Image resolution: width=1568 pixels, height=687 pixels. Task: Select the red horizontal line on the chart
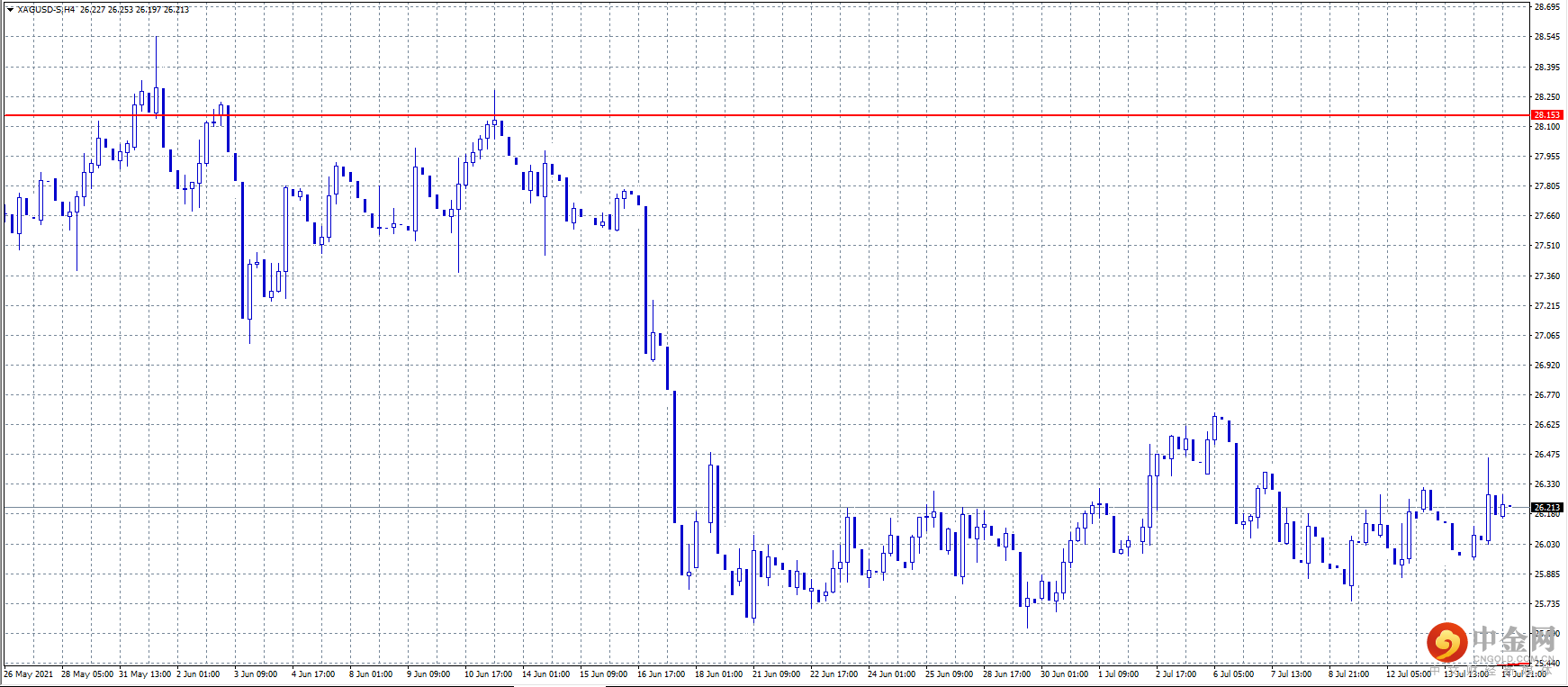[x=765, y=115]
